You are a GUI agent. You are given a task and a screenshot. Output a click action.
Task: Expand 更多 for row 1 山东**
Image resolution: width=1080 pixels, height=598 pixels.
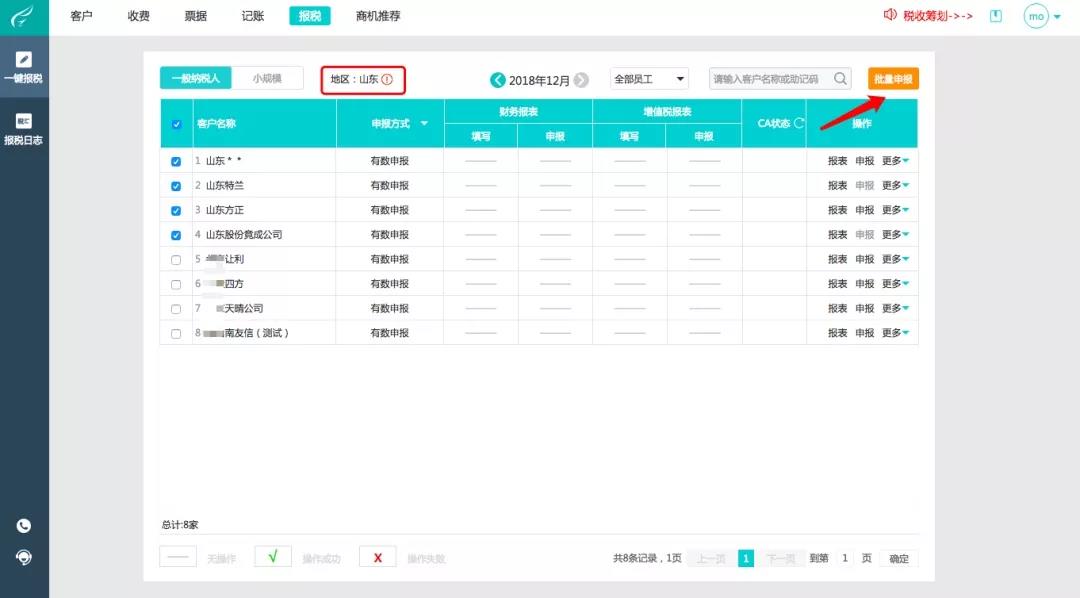(x=895, y=161)
